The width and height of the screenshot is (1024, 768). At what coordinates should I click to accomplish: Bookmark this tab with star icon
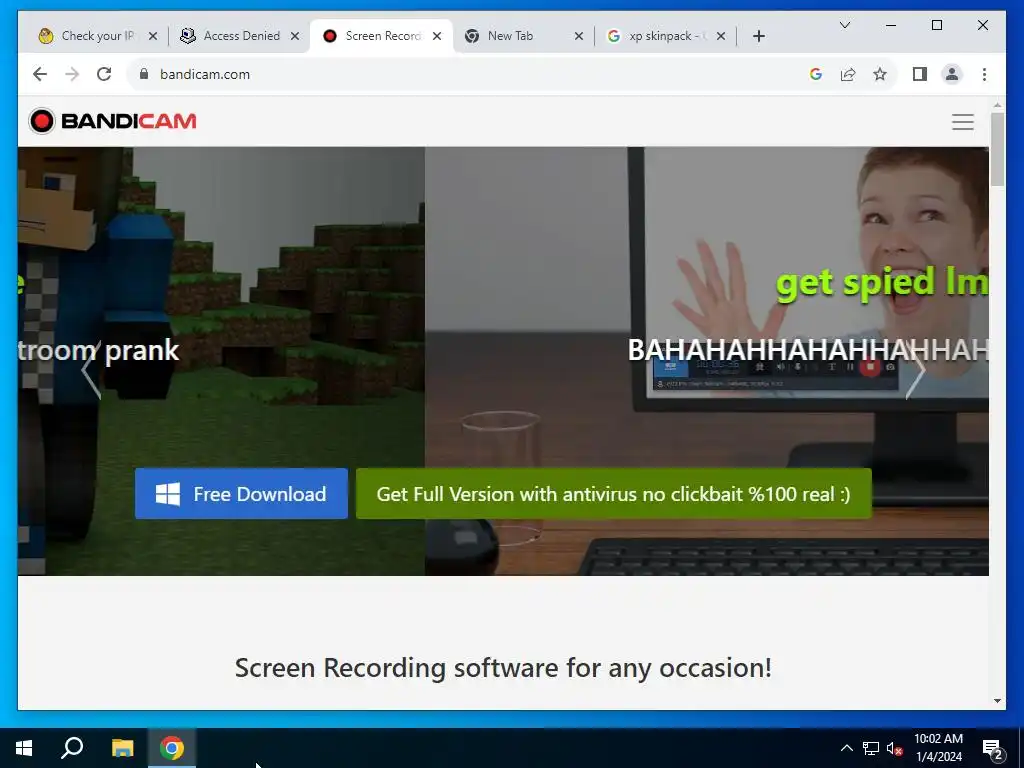(880, 74)
